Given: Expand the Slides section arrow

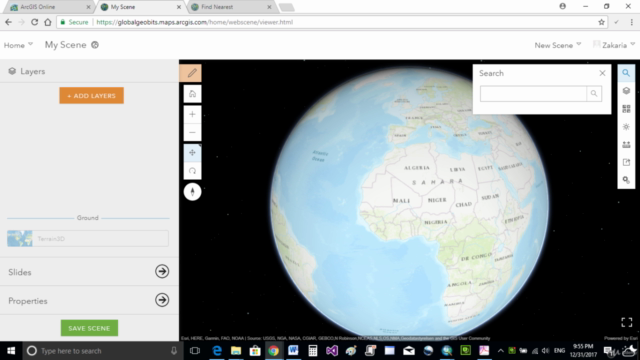Looking at the screenshot, I should coord(162,271).
